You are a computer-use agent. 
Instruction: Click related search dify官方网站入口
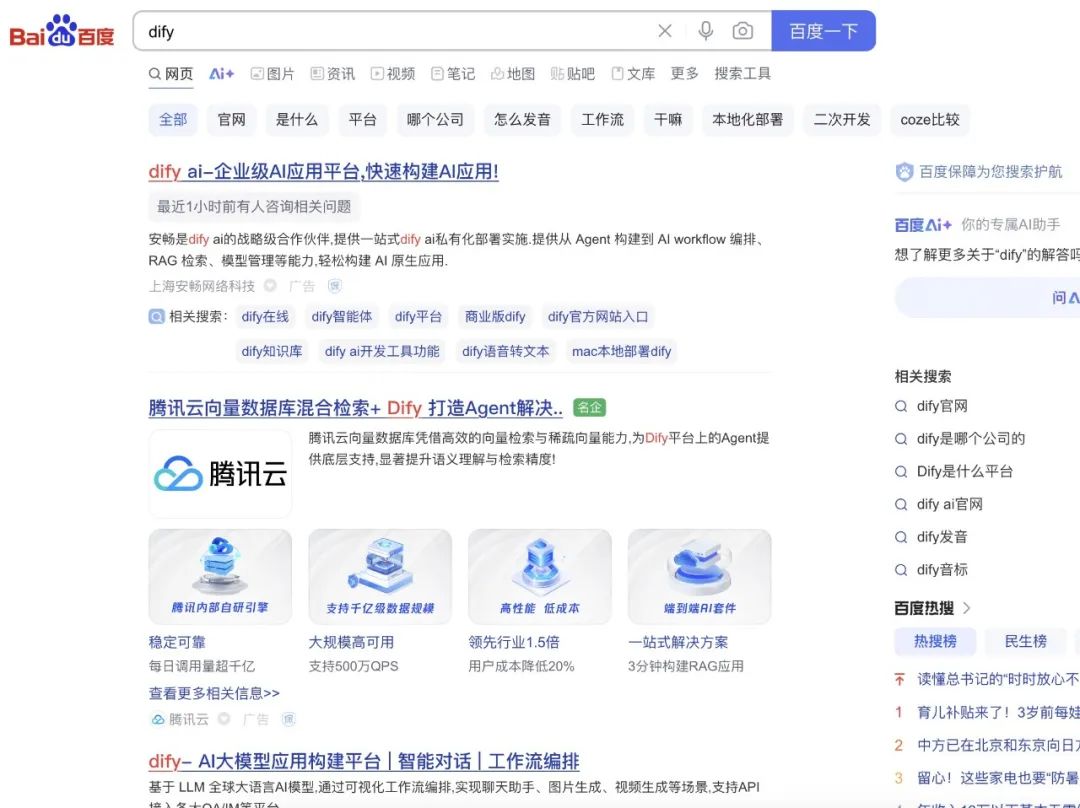(x=598, y=317)
